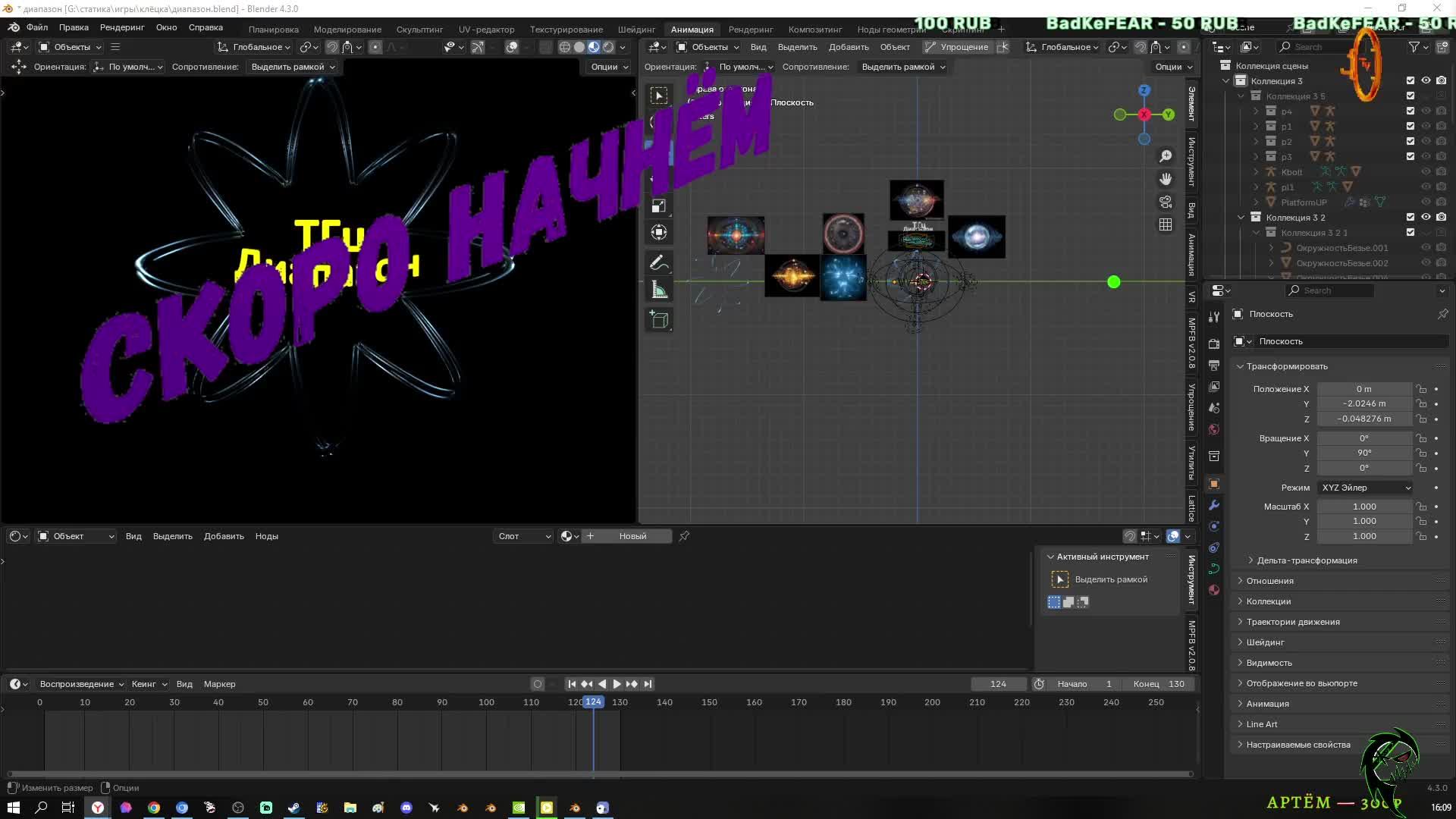
Task: Click the pan view hand icon
Action: [x=1166, y=179]
